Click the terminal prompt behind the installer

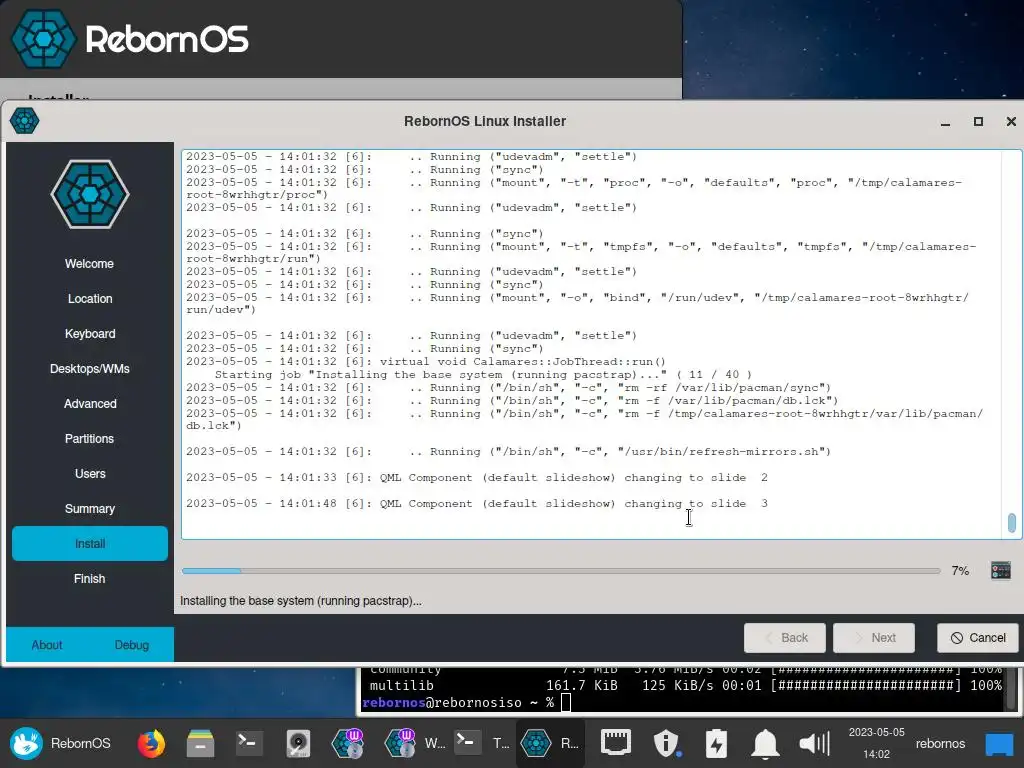coord(466,703)
